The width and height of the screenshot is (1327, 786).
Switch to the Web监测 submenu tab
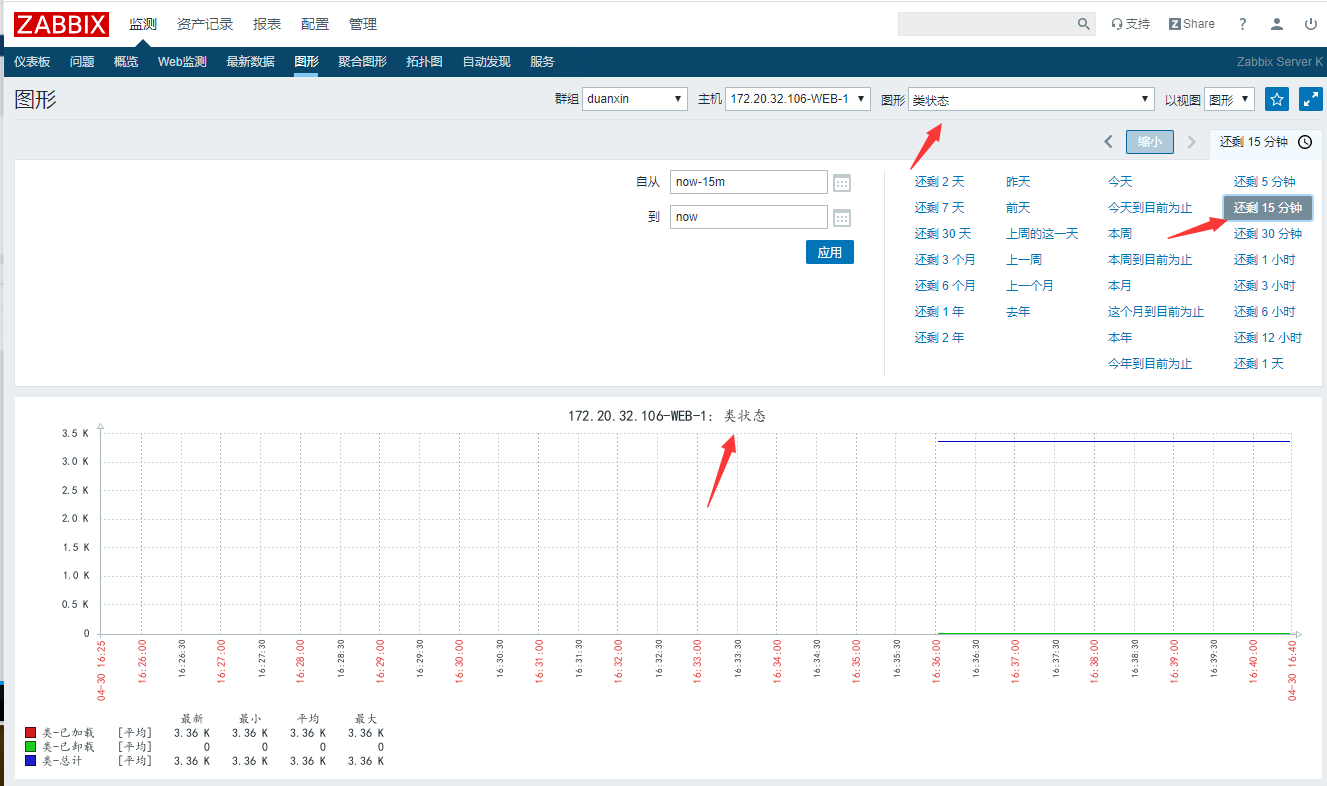[x=182, y=62]
